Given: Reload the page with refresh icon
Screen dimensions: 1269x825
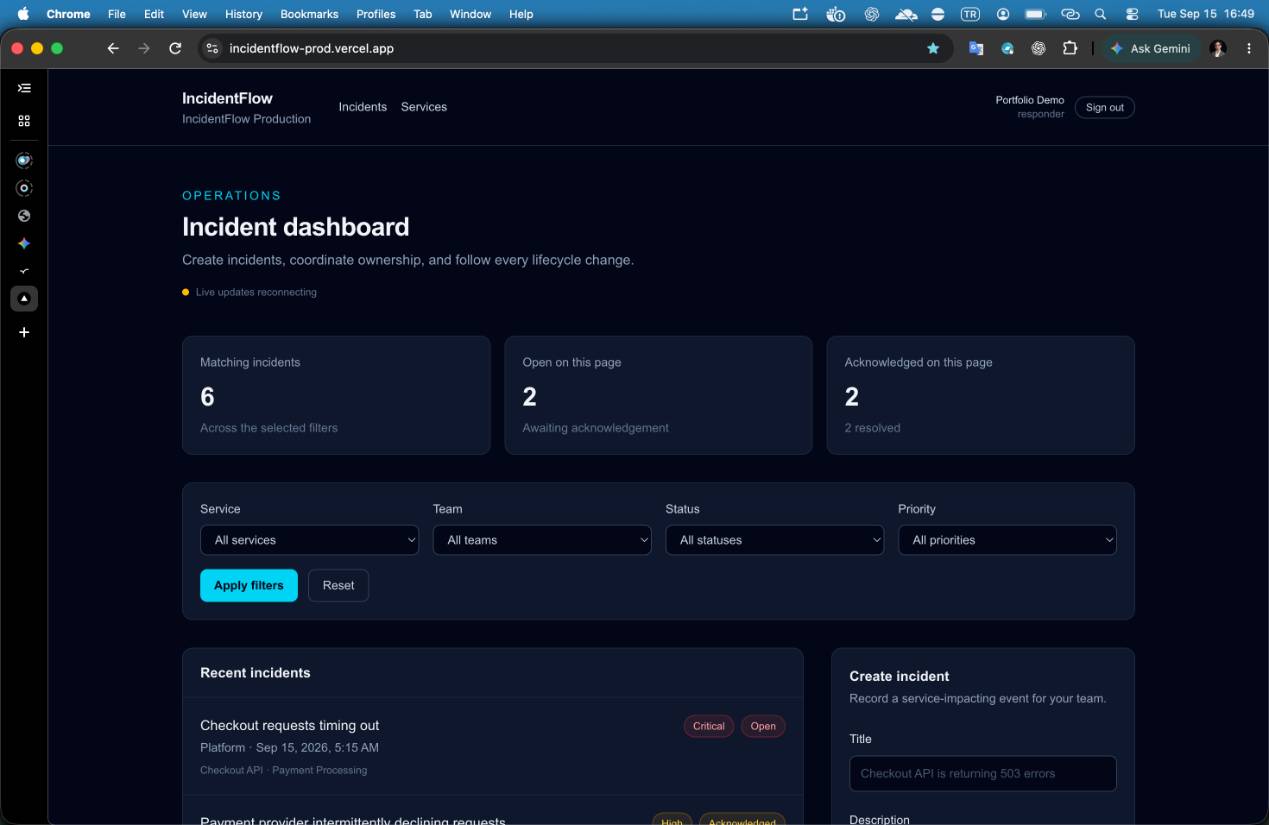Looking at the screenshot, I should point(175,48).
